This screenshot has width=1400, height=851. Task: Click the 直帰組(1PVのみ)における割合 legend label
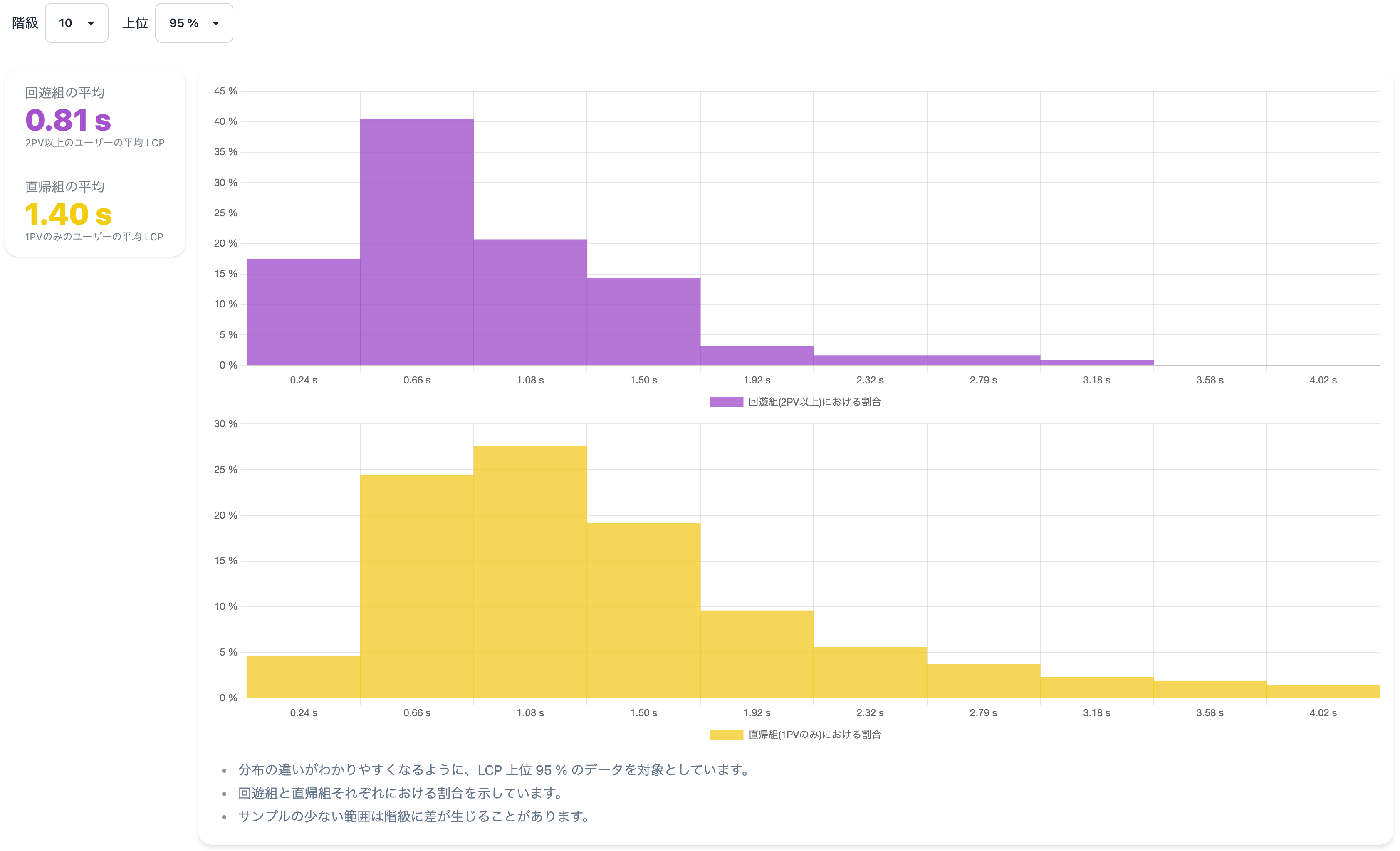814,735
